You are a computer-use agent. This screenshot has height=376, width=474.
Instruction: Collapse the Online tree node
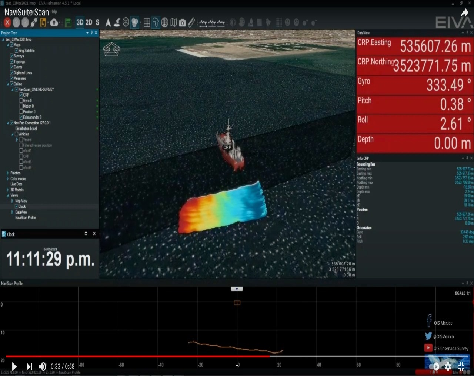coord(8,84)
